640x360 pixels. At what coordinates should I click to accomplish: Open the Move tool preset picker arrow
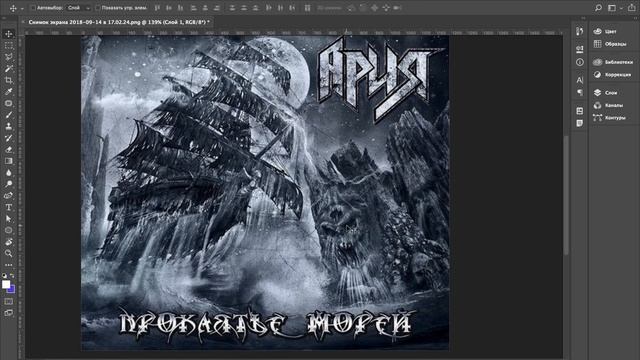point(22,8)
